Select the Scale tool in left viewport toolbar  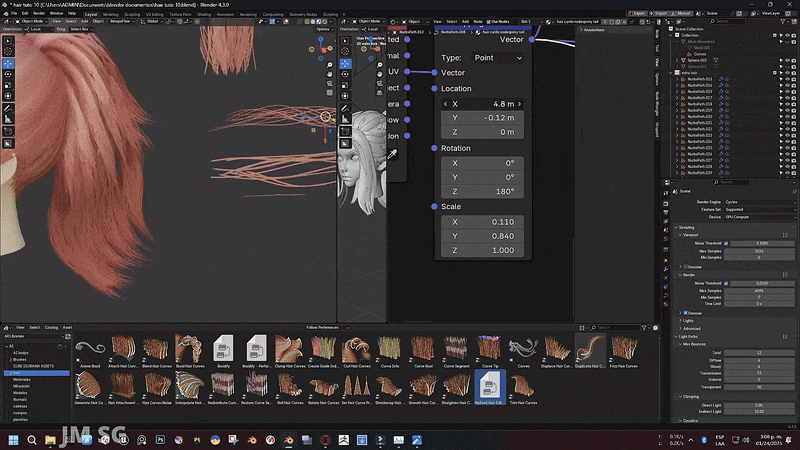(8, 85)
